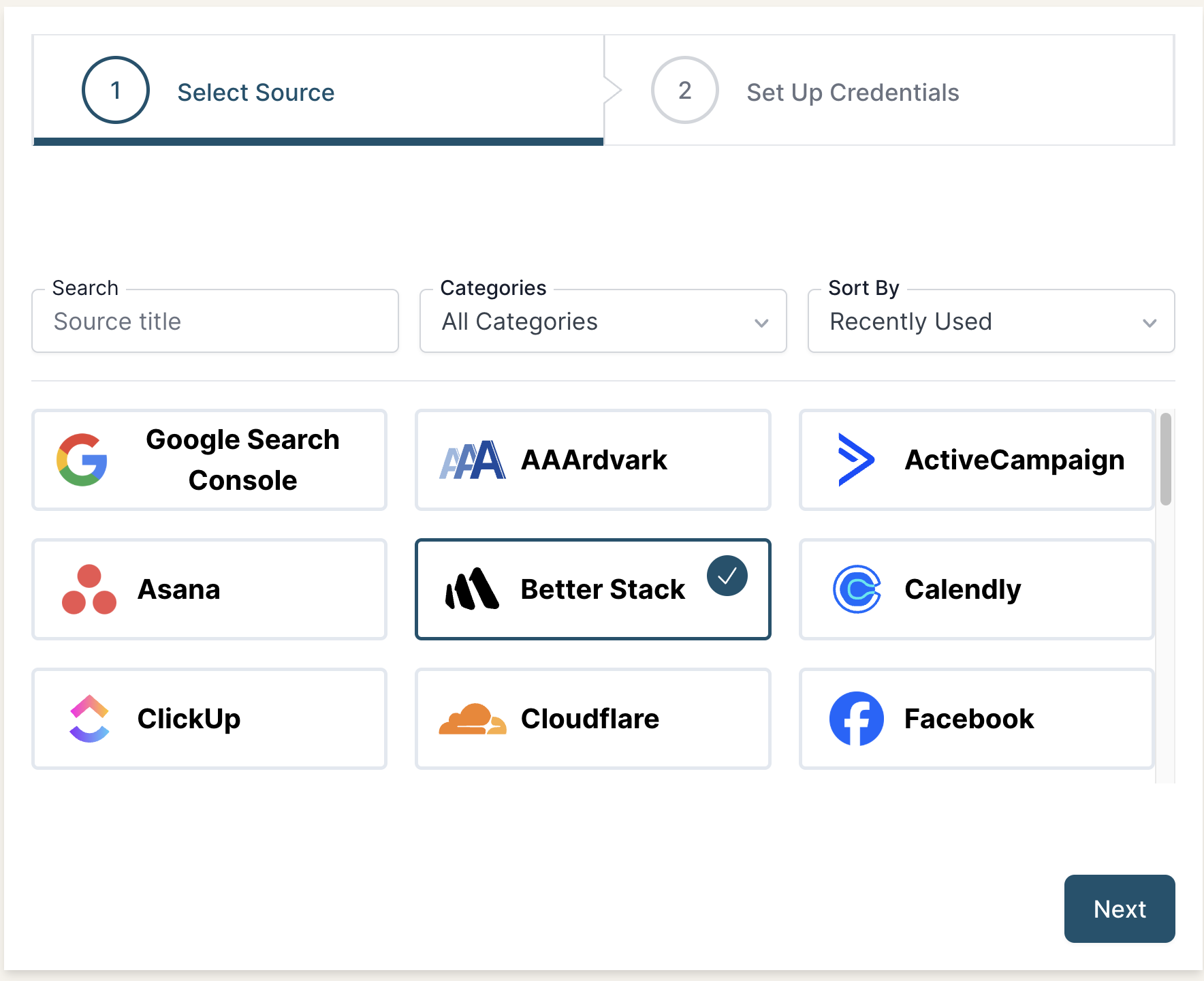1204x981 pixels.
Task: Click the Next button
Action: [x=1119, y=909]
